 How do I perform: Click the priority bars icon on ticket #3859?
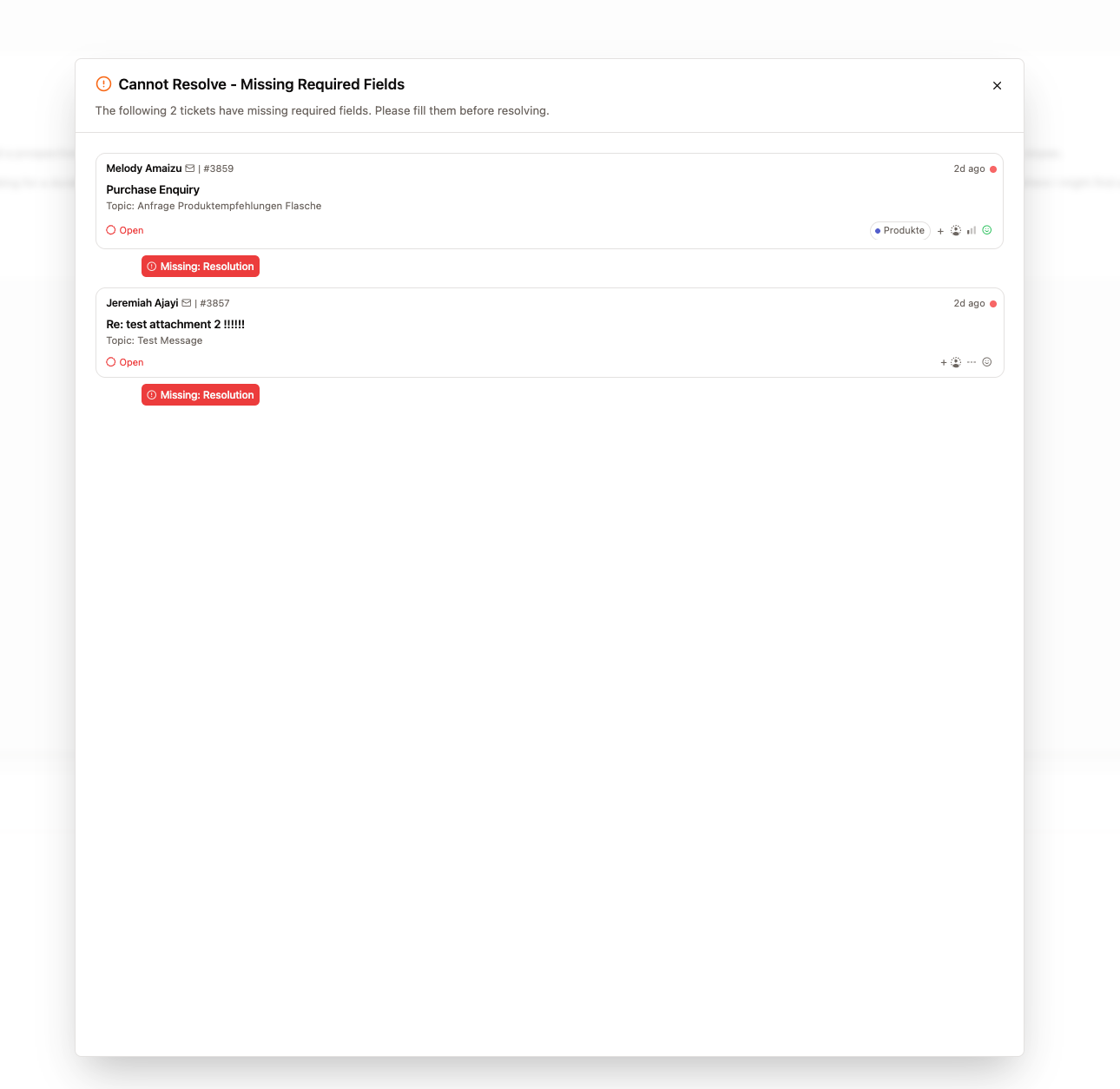(x=971, y=230)
